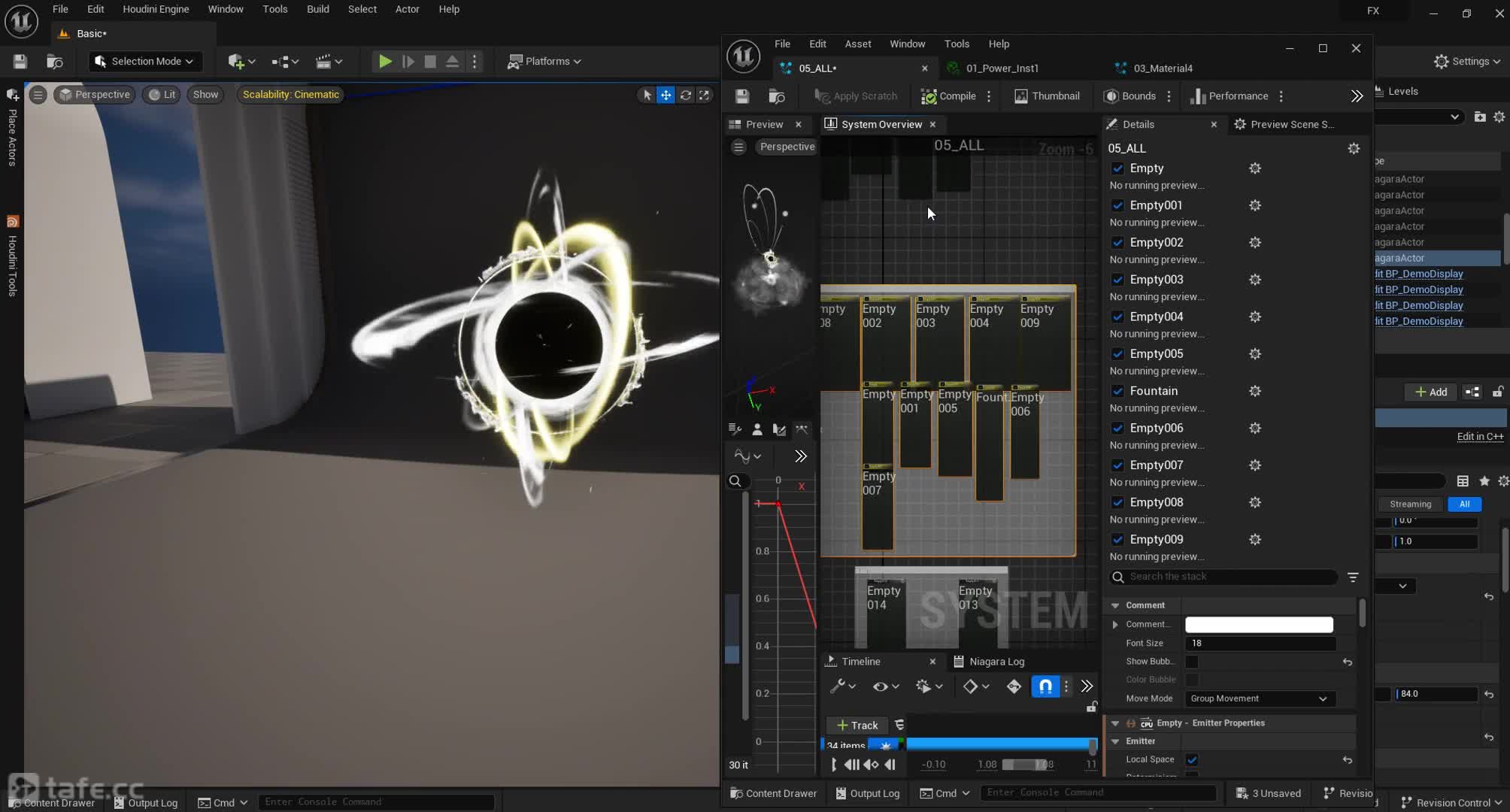This screenshot has width=1510, height=812.
Task: Switch to 03_Material4 tab
Action: click(1163, 68)
